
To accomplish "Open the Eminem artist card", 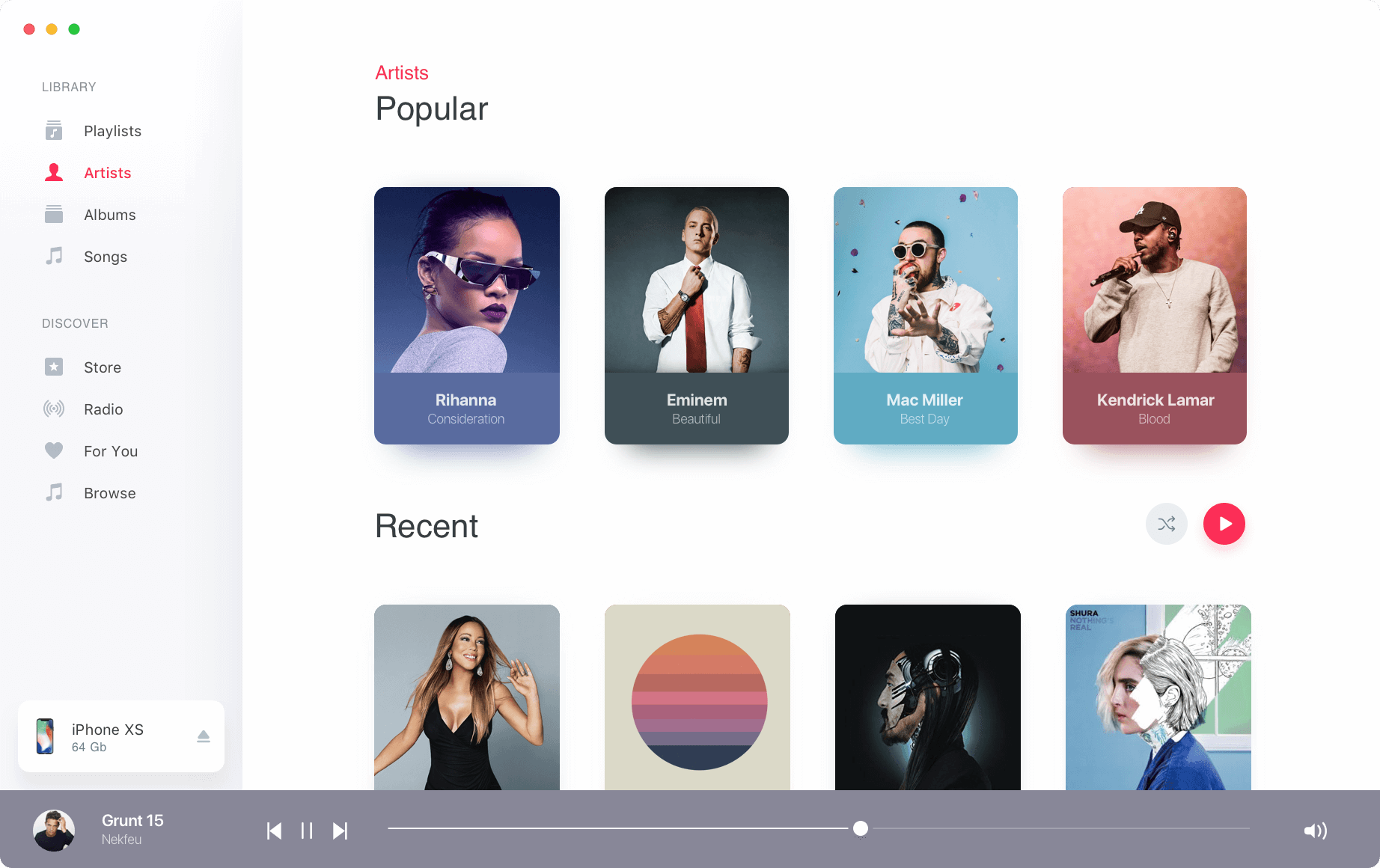I will pos(697,316).
